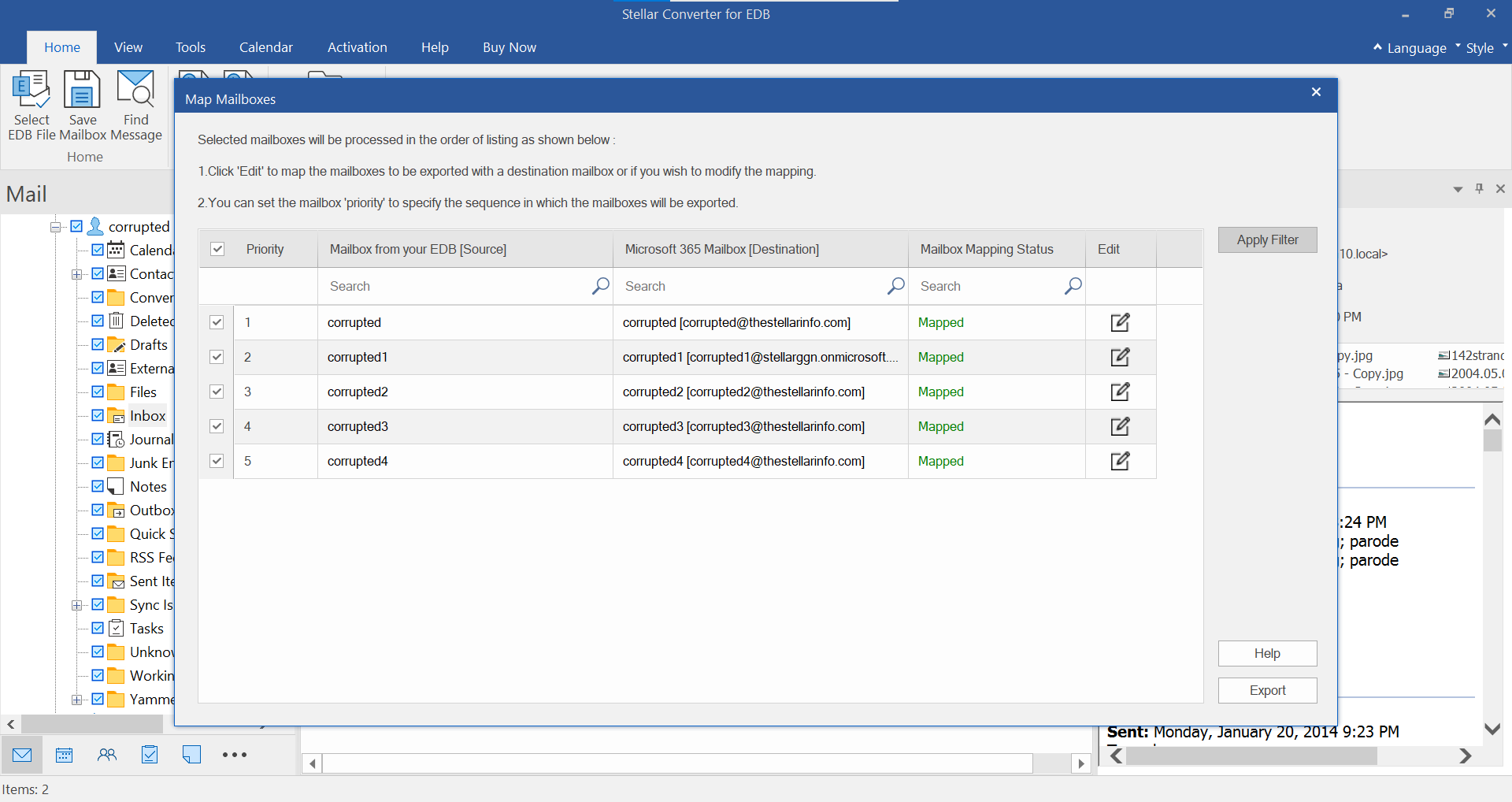Open the preview panel options dropdown arrow
1512x802 pixels.
(x=1458, y=189)
